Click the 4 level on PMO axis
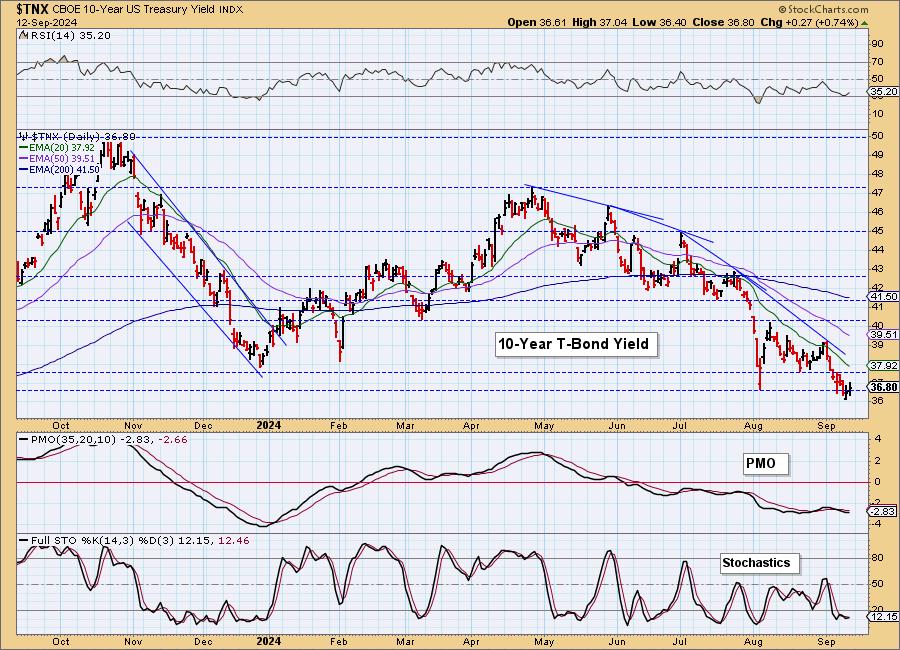Screen dimensions: 900x650 877,440
